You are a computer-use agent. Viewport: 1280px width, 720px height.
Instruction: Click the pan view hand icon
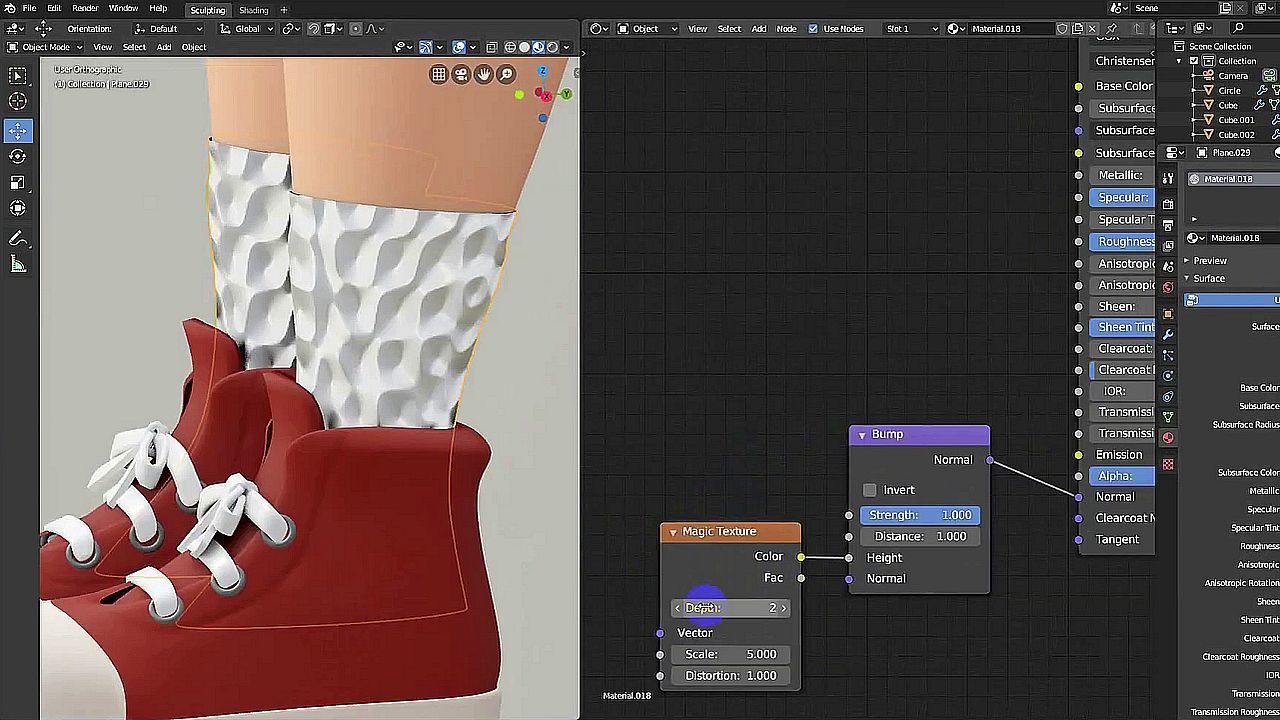pos(484,74)
